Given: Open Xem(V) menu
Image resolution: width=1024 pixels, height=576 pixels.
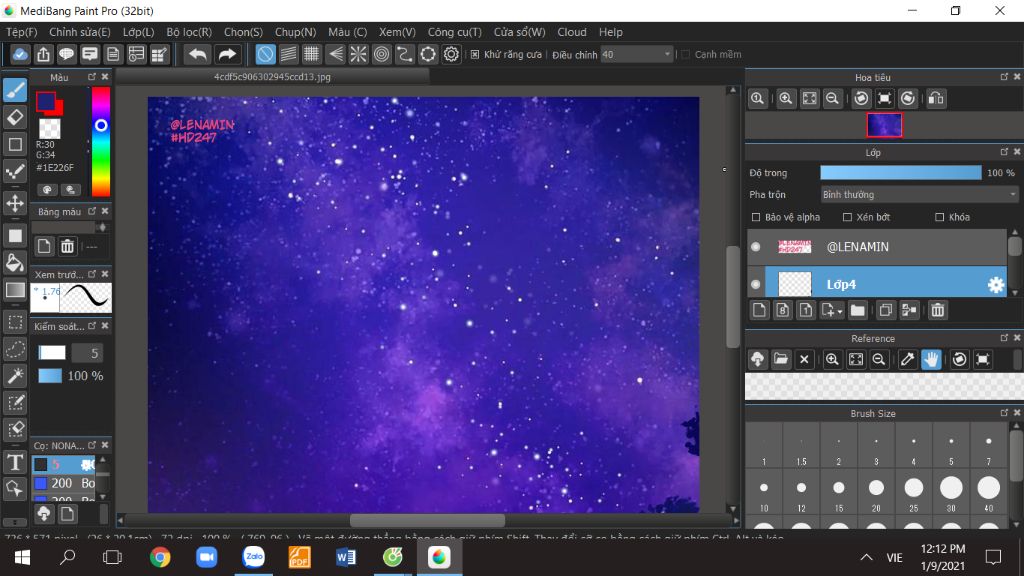Looking at the screenshot, I should click(x=397, y=32).
